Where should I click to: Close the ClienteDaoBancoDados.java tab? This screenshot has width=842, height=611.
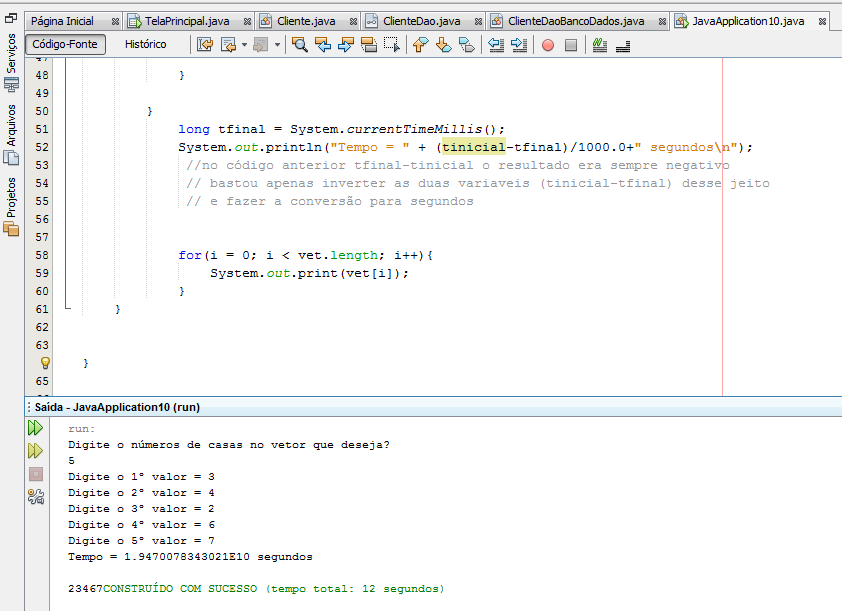pos(662,21)
